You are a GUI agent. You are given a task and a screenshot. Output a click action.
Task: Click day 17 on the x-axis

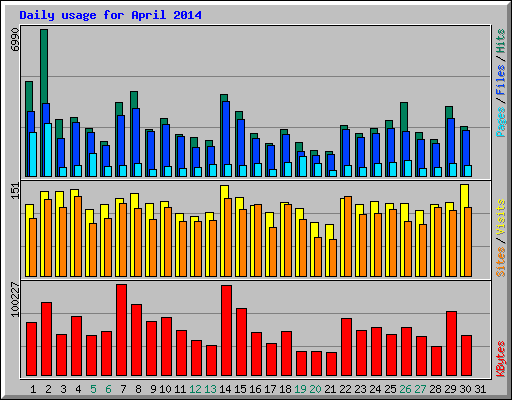point(270,389)
